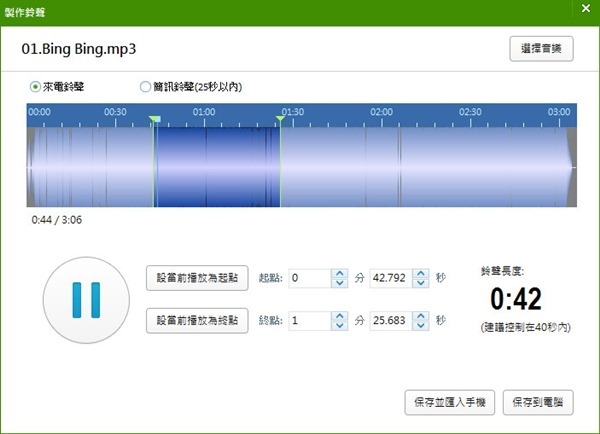Select the 簡訊鈴聲(25秒以內) radio option
This screenshot has height=434, width=600.
(x=145, y=87)
